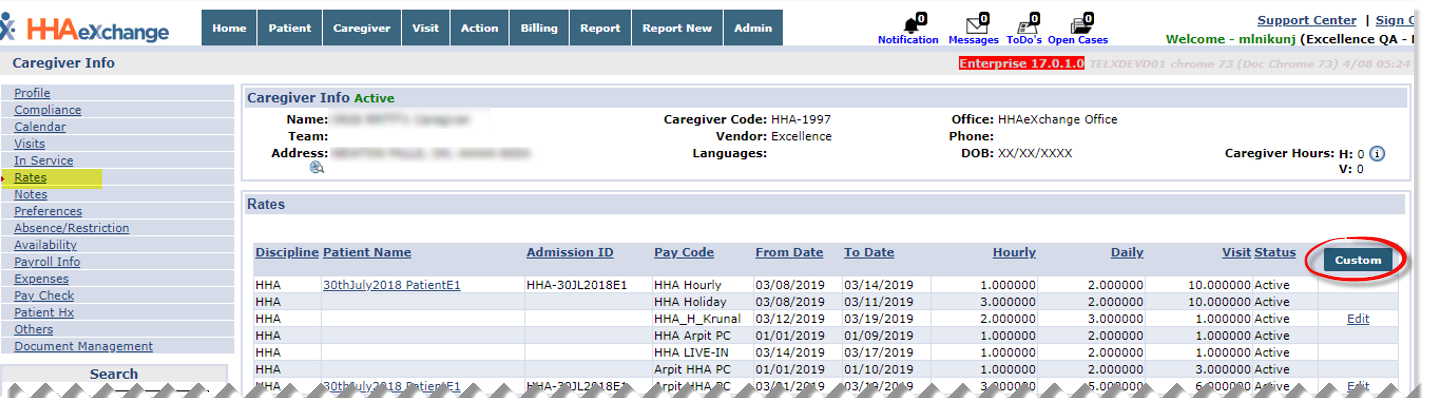Sort by the Discipline column header
Image resolution: width=1437 pixels, height=398 pixels.
pos(287,253)
